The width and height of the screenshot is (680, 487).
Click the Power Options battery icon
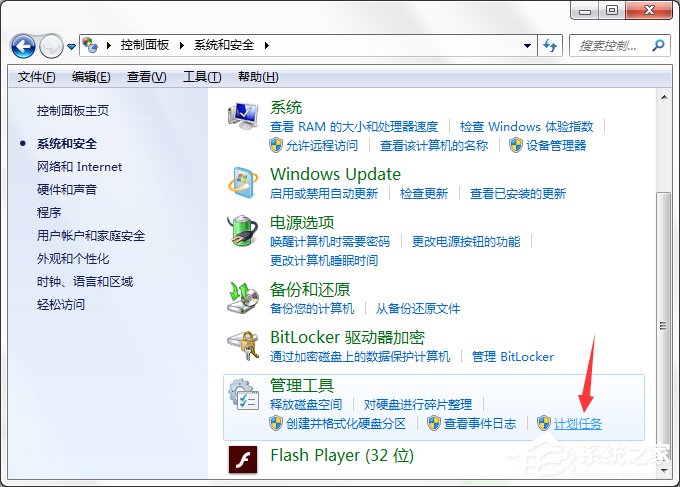point(243,232)
